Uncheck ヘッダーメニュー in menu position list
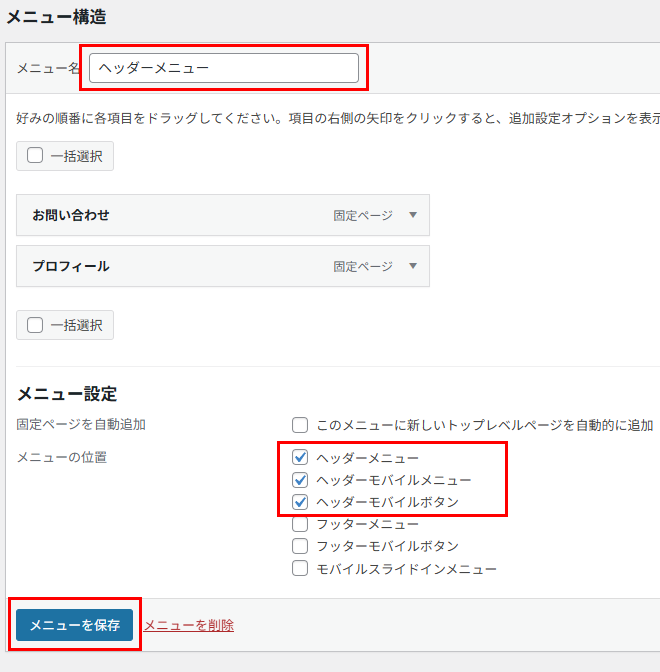Image resolution: width=660 pixels, height=672 pixels. 300,457
